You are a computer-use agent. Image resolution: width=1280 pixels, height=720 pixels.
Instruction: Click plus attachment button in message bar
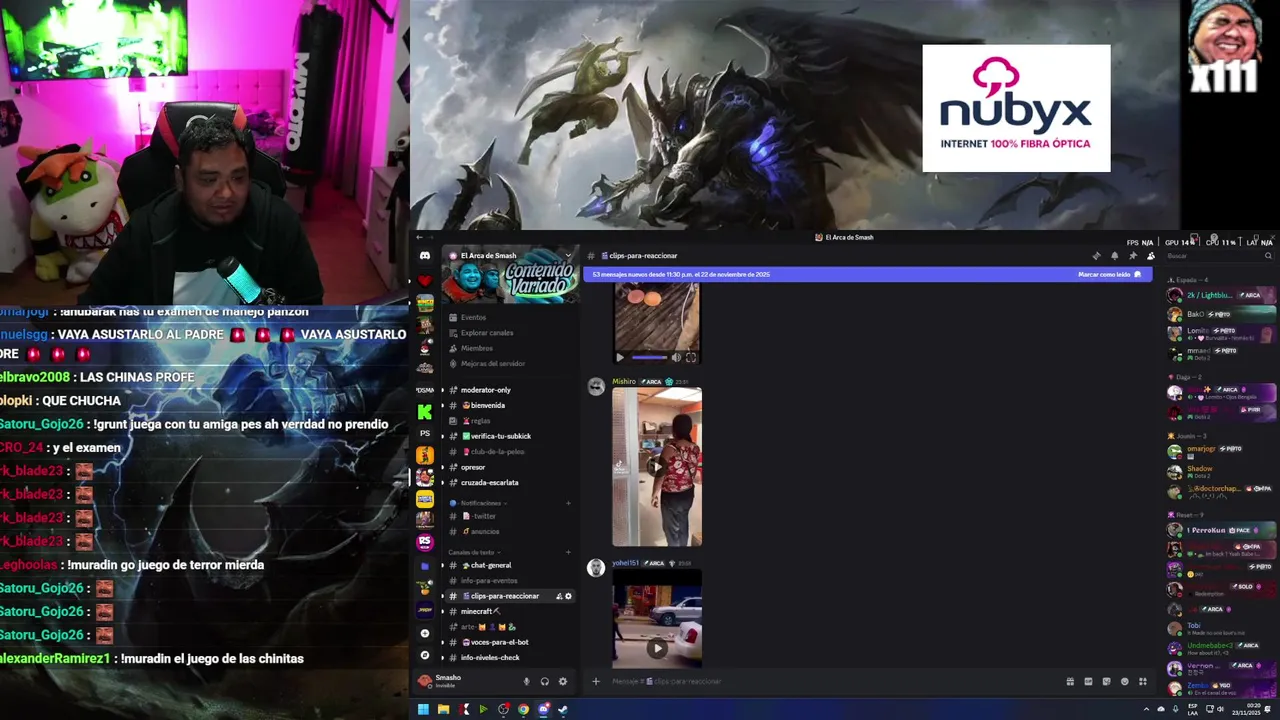[x=595, y=681]
